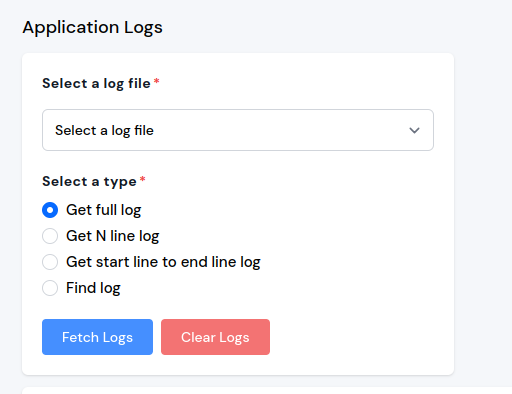This screenshot has height=394, width=512.
Task: Click the blue Fetch Logs button
Action: [x=97, y=337]
